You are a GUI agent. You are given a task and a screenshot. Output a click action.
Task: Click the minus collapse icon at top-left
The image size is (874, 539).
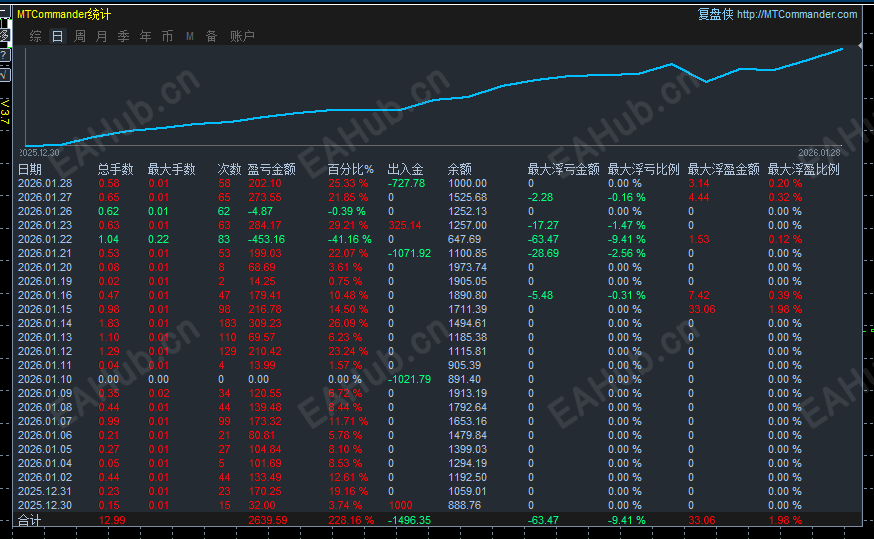[3, 12]
